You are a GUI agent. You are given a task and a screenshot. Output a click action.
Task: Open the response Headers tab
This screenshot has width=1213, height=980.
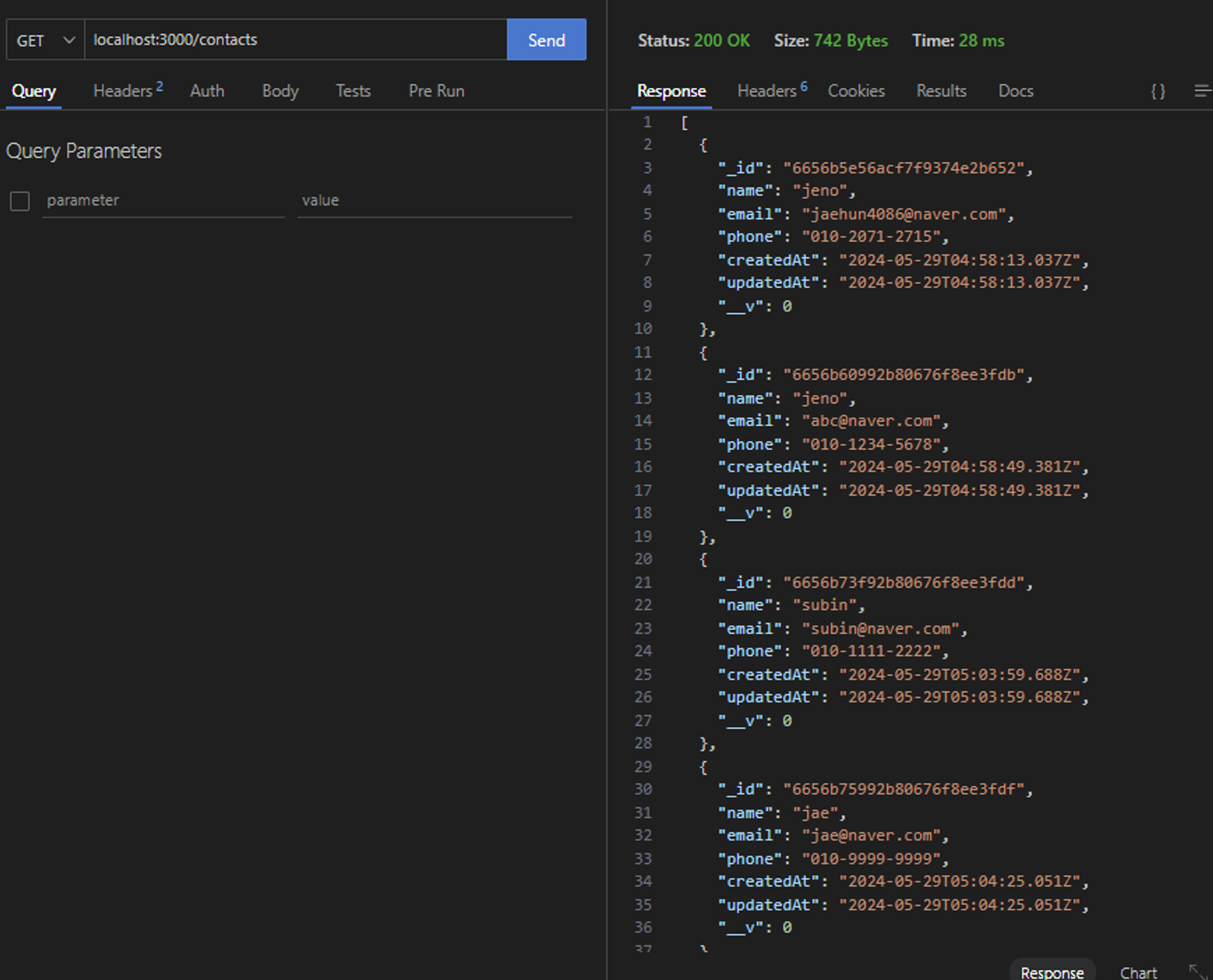coord(772,90)
